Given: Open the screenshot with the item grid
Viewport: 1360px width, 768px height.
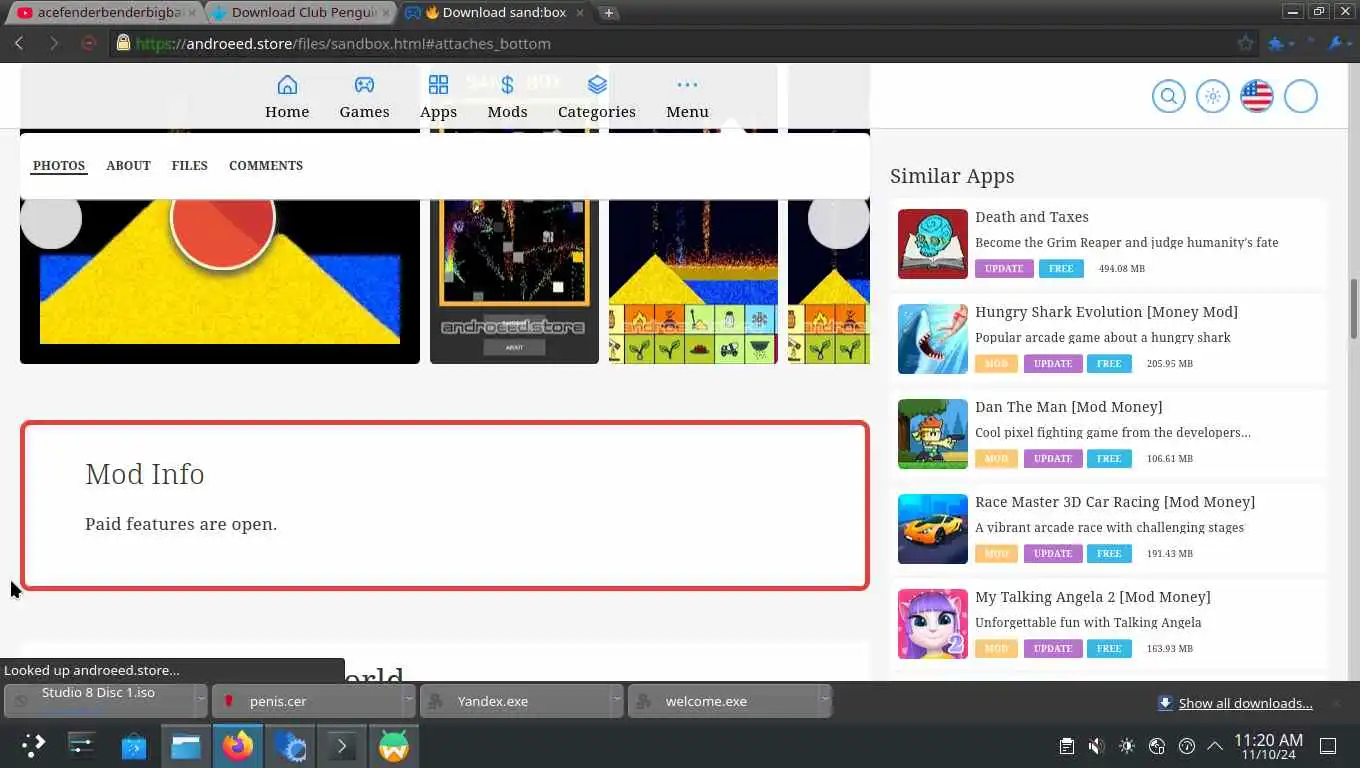Looking at the screenshot, I should (x=693, y=280).
